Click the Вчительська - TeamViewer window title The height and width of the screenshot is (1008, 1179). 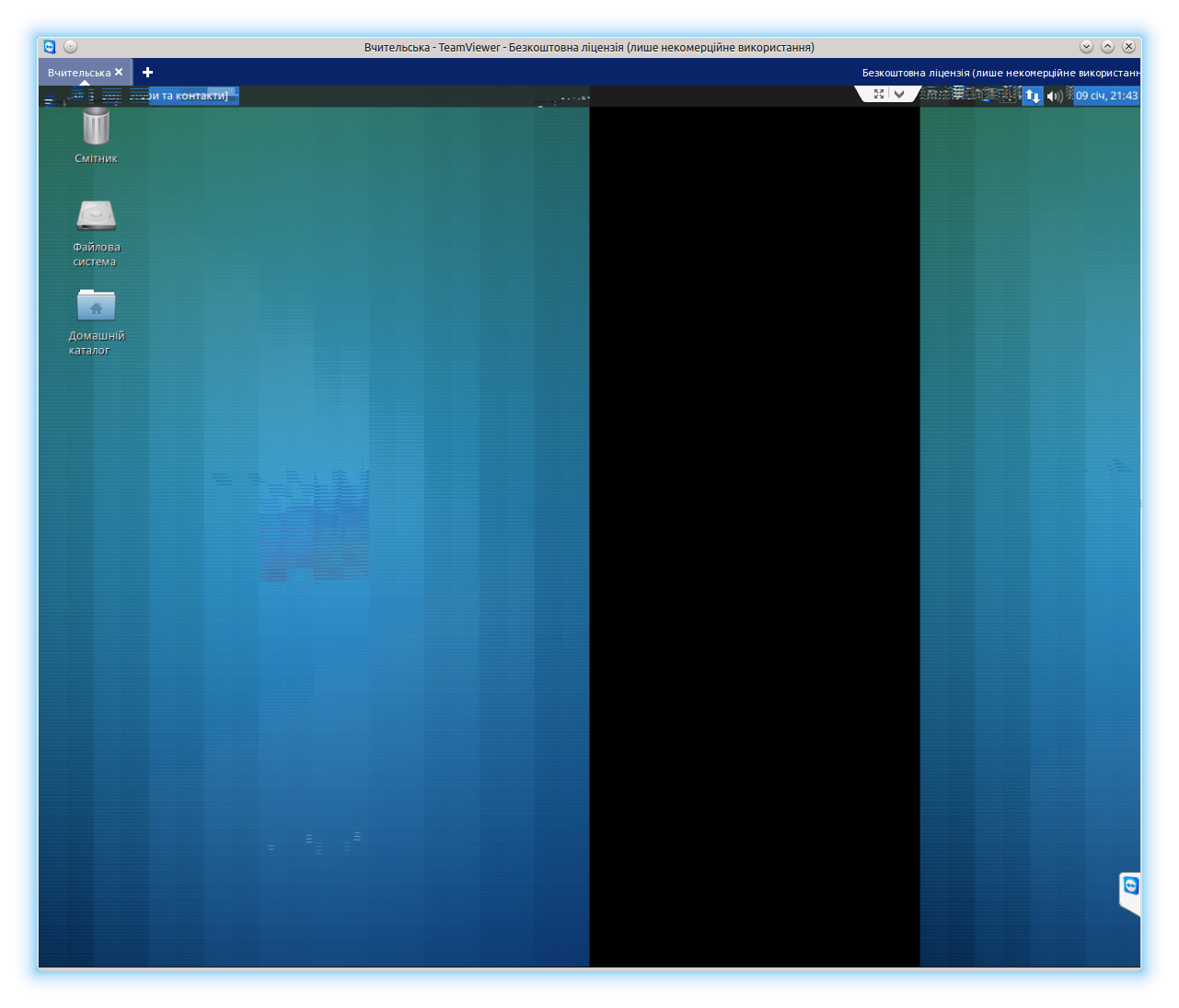589,47
